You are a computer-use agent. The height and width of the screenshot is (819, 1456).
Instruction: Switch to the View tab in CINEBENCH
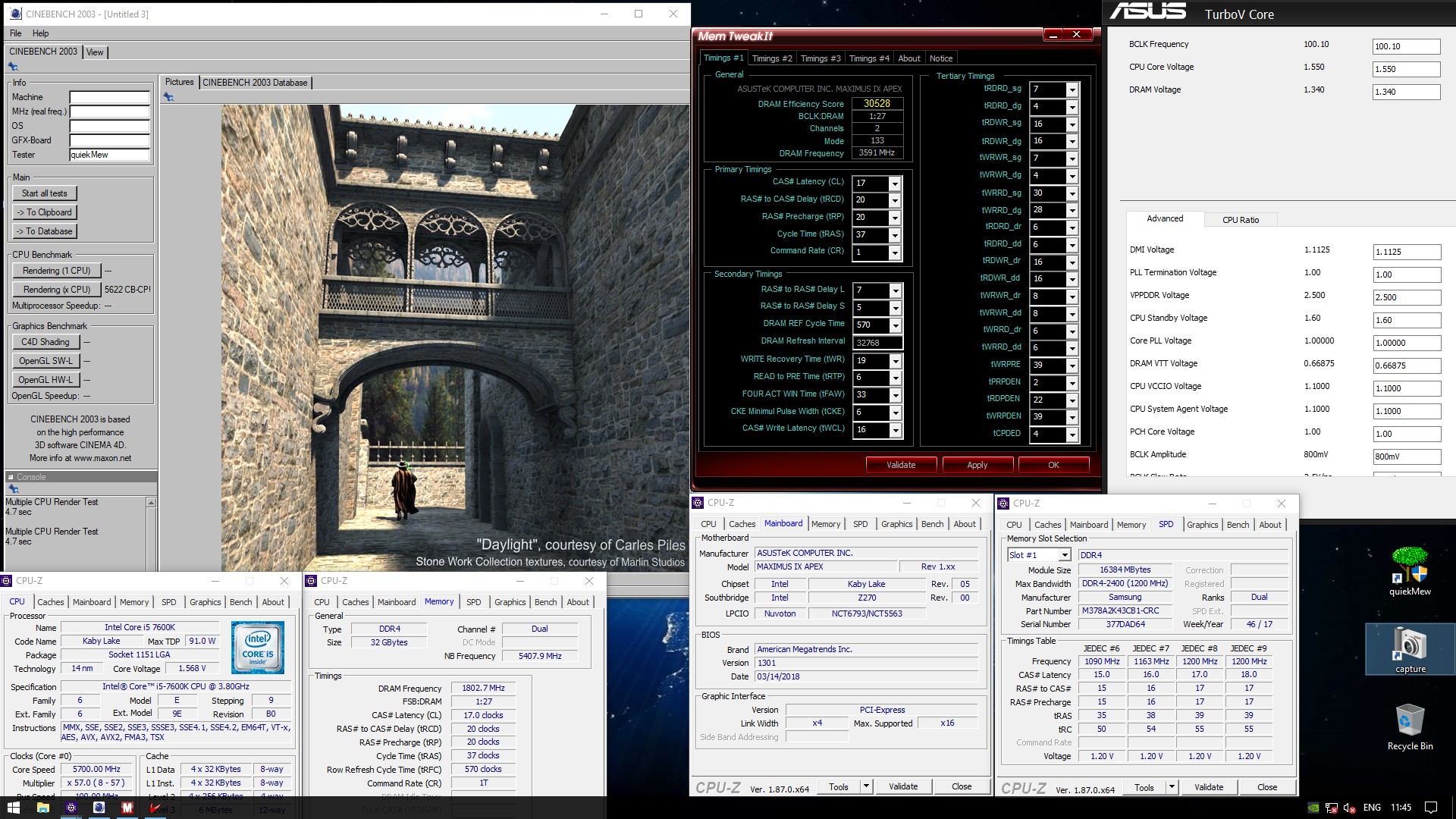[x=95, y=52]
